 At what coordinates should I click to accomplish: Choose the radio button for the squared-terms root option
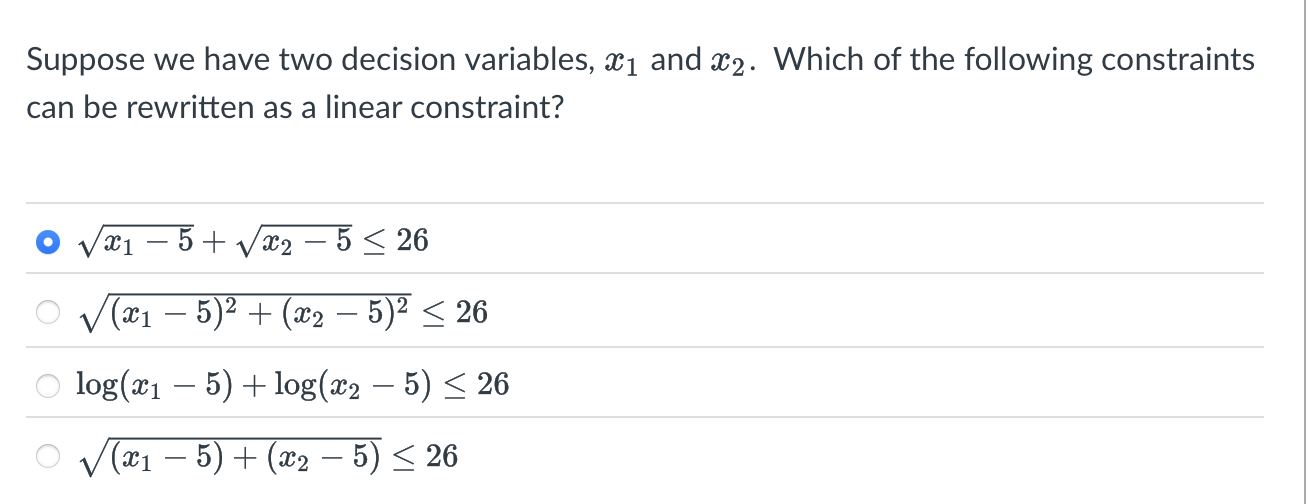pos(47,313)
